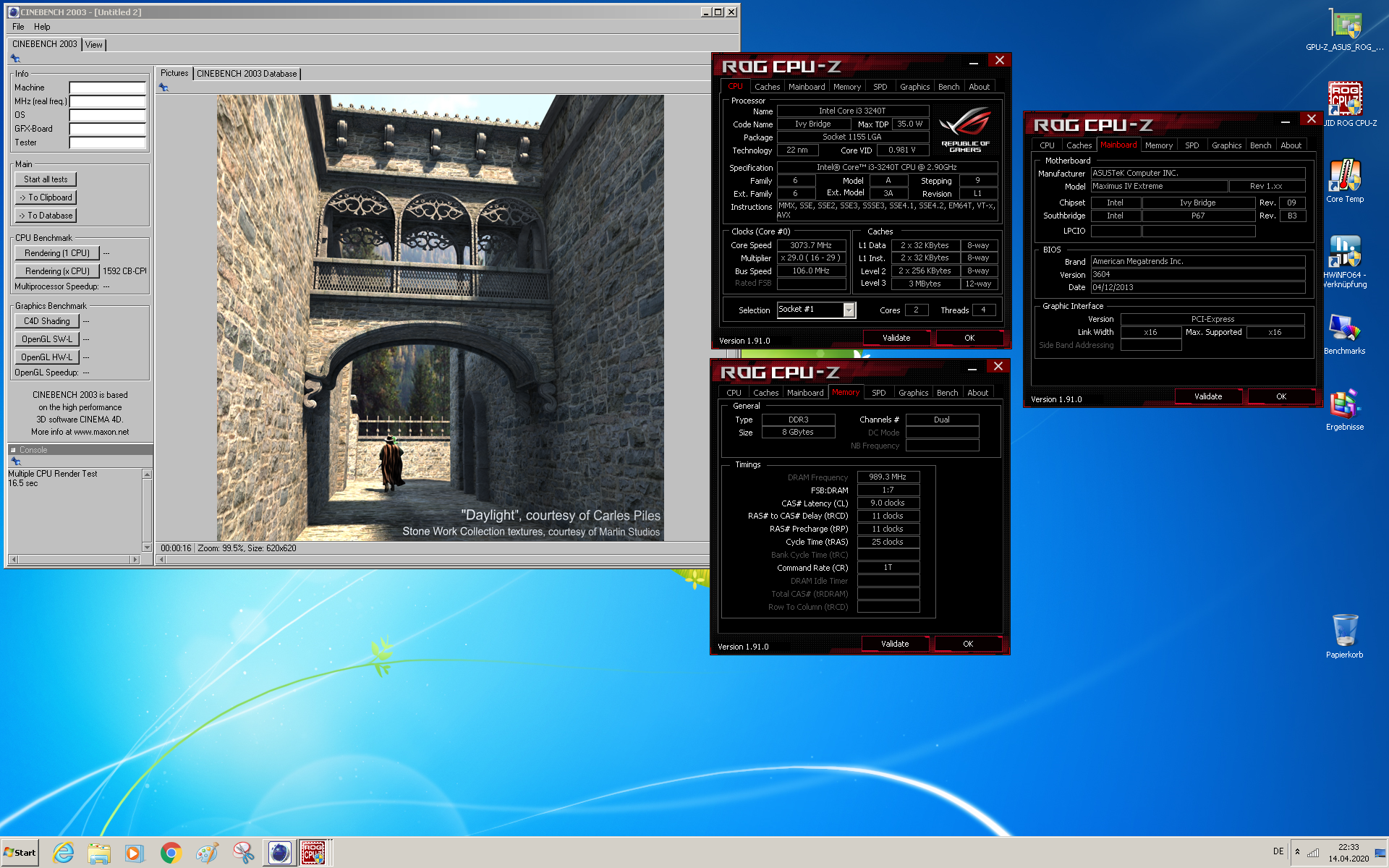Viewport: 1389px width, 868px height.
Task: Open Papierkorb recycle bin
Action: [x=1345, y=637]
